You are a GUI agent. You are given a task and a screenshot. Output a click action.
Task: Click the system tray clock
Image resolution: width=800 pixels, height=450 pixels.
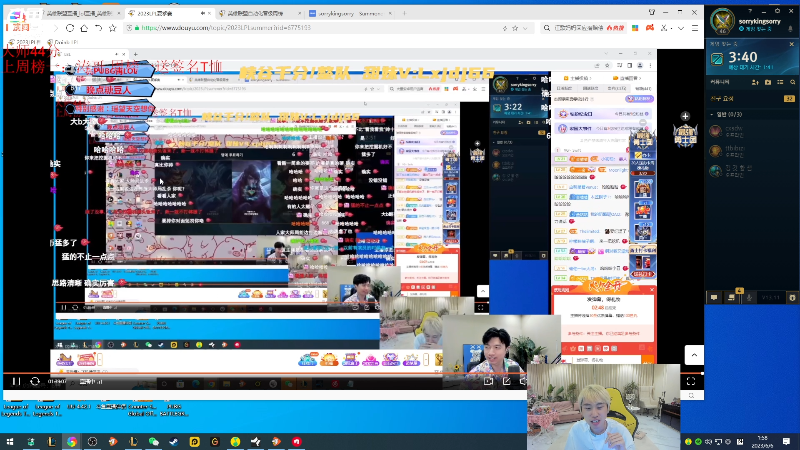(x=762, y=441)
